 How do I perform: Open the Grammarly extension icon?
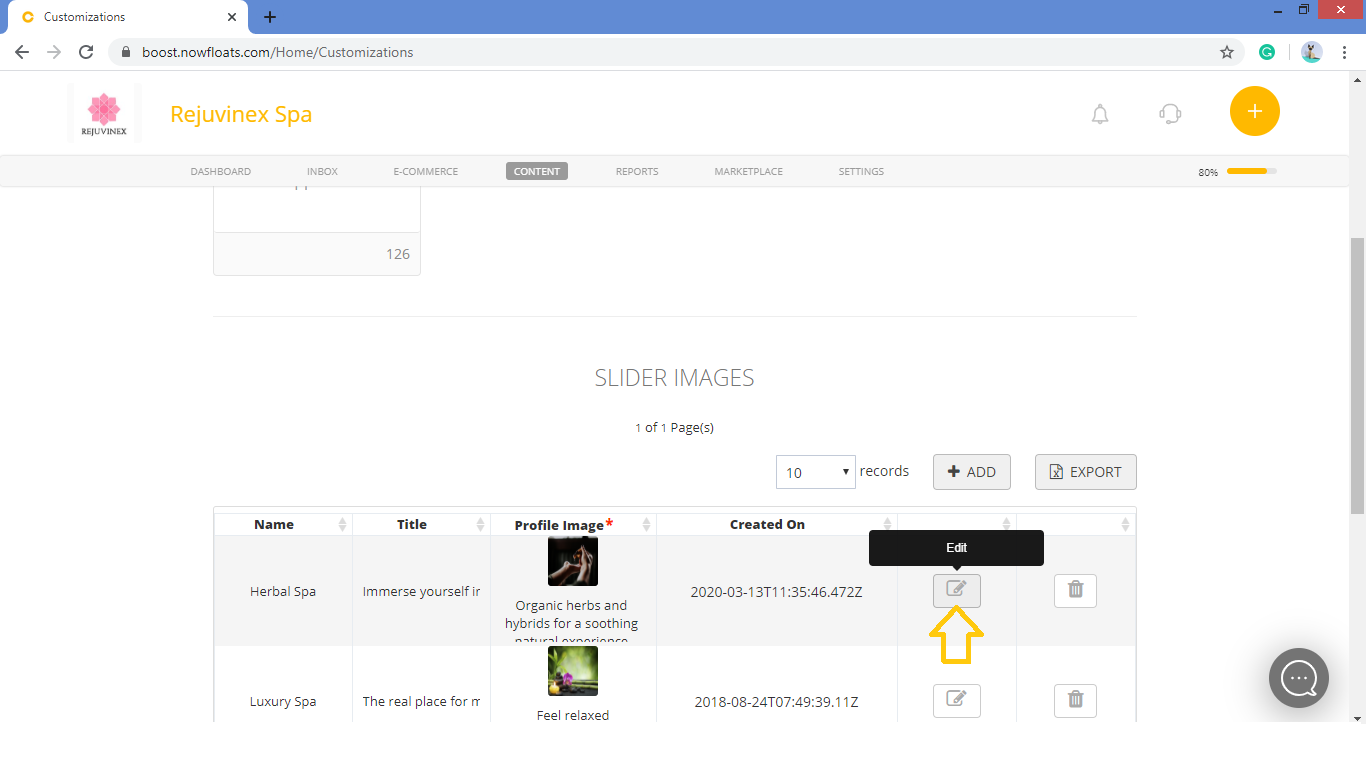click(x=1267, y=52)
